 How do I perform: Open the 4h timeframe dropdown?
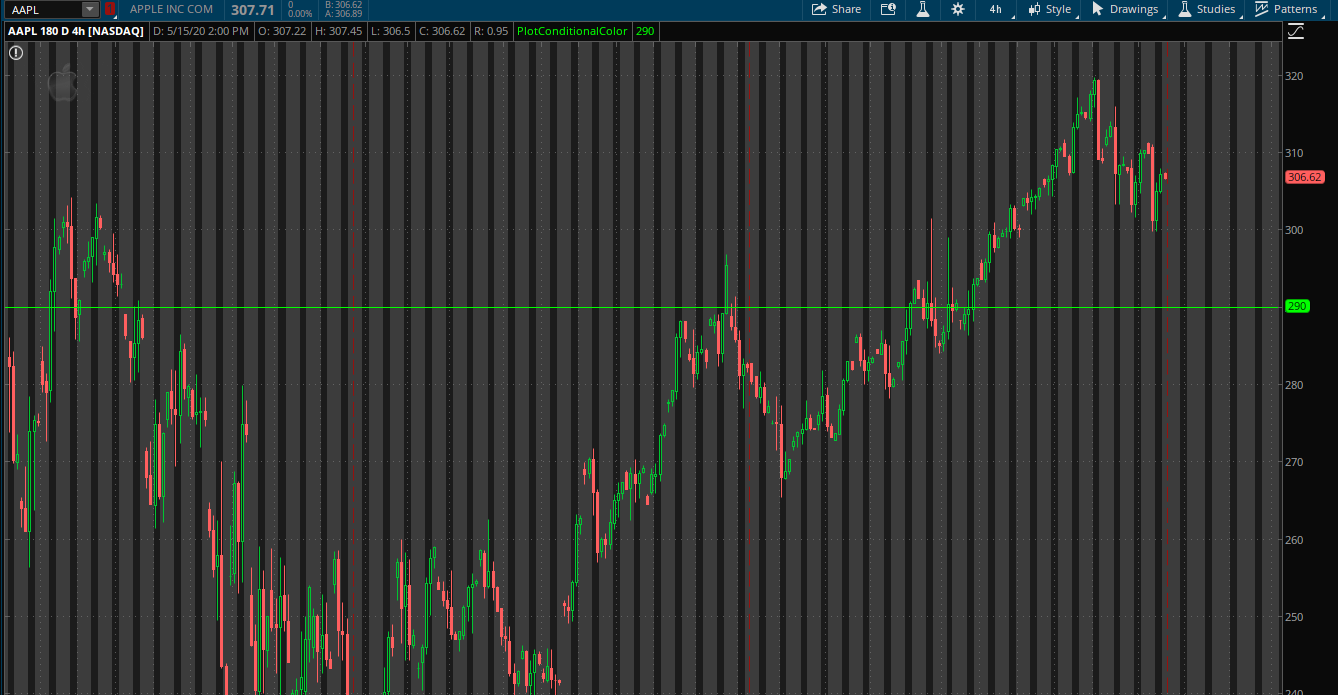[x=996, y=9]
